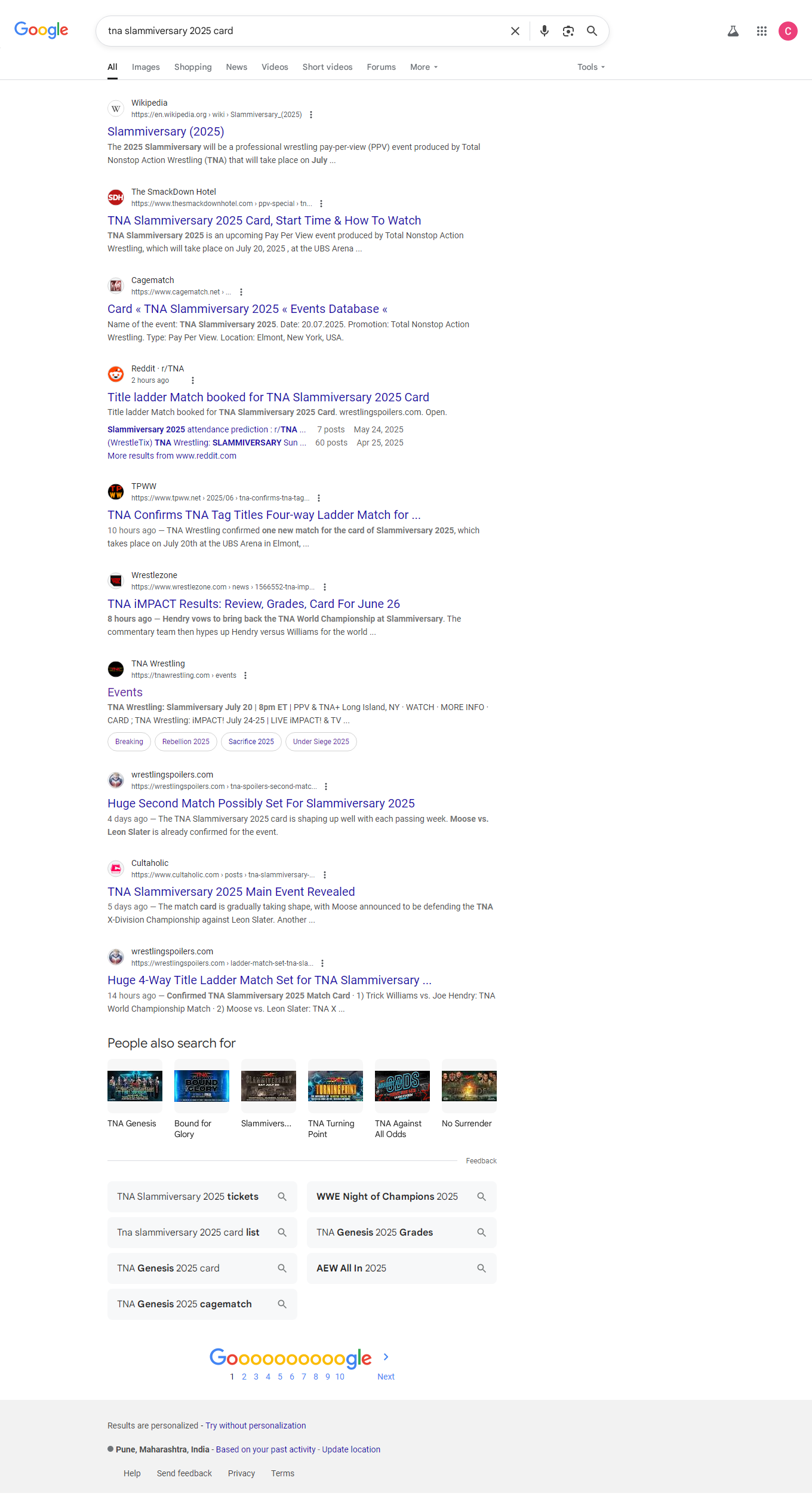This screenshot has width=812, height=1496.
Task: Open the 'Send feedback' footer link
Action: pos(184,1473)
